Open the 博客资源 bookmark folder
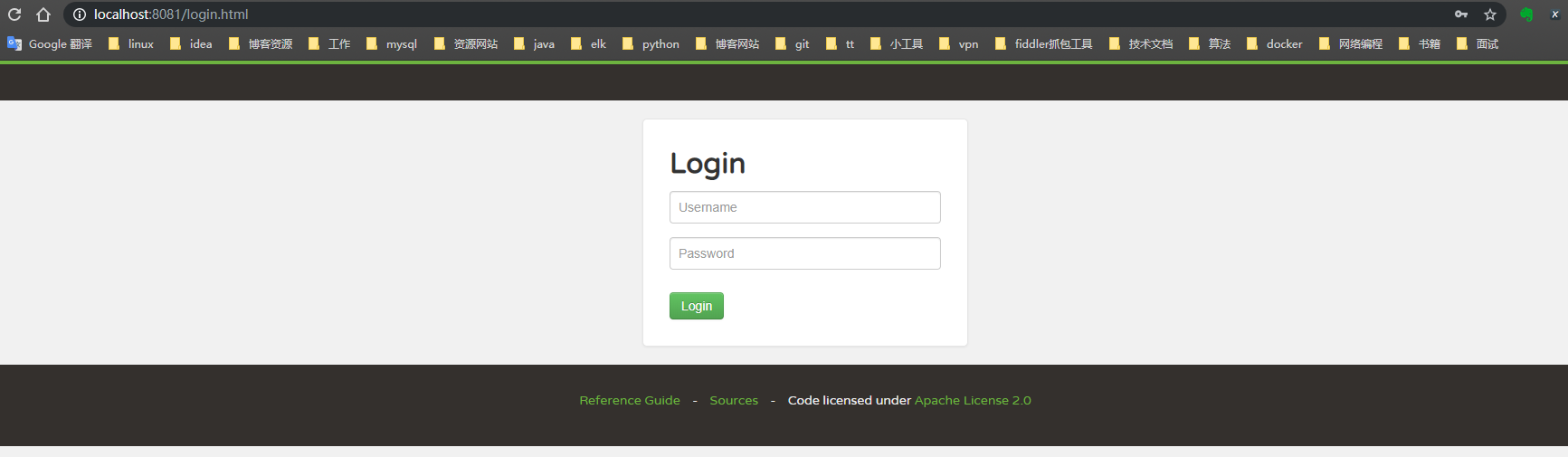The image size is (1568, 457). pyautogui.click(x=261, y=43)
